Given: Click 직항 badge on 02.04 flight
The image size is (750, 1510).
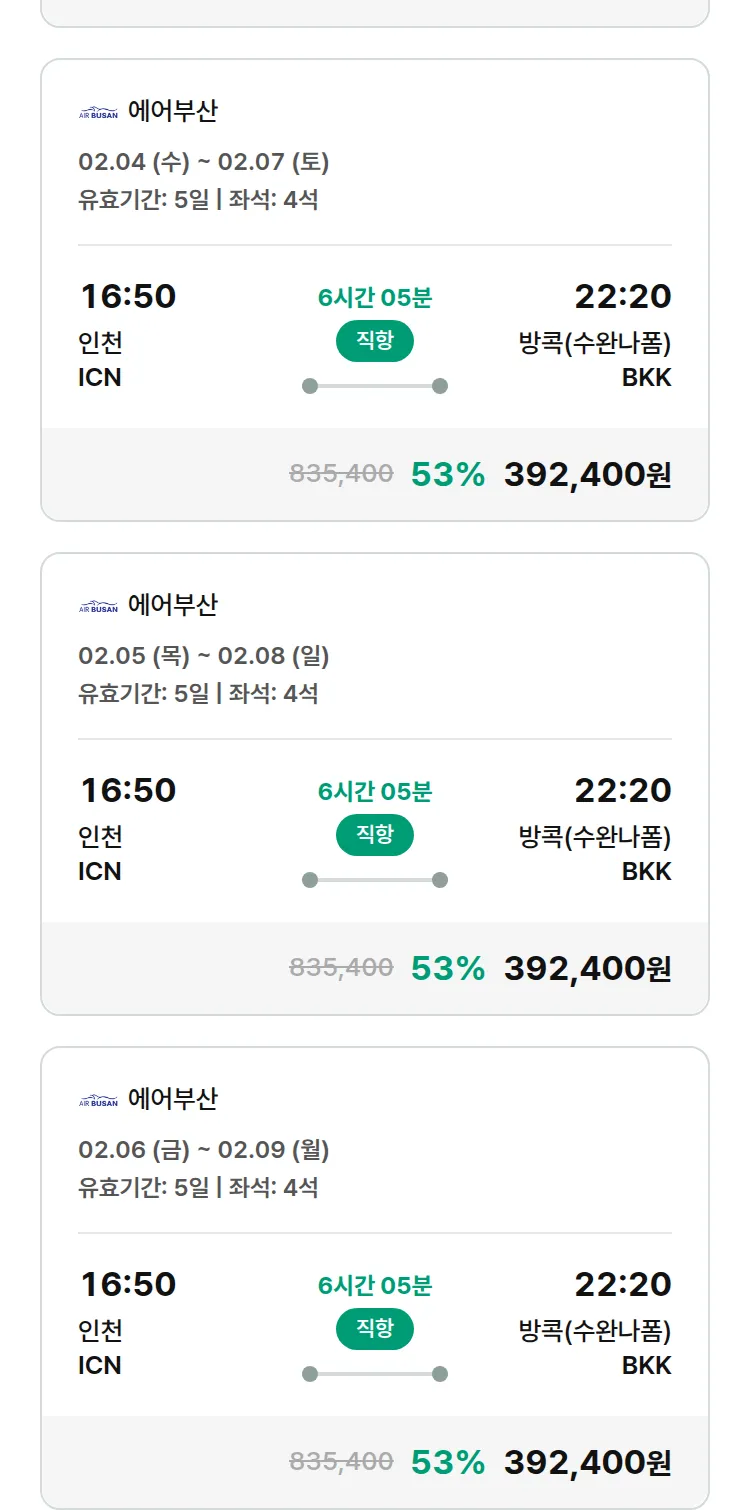Looking at the screenshot, I should pos(374,341).
